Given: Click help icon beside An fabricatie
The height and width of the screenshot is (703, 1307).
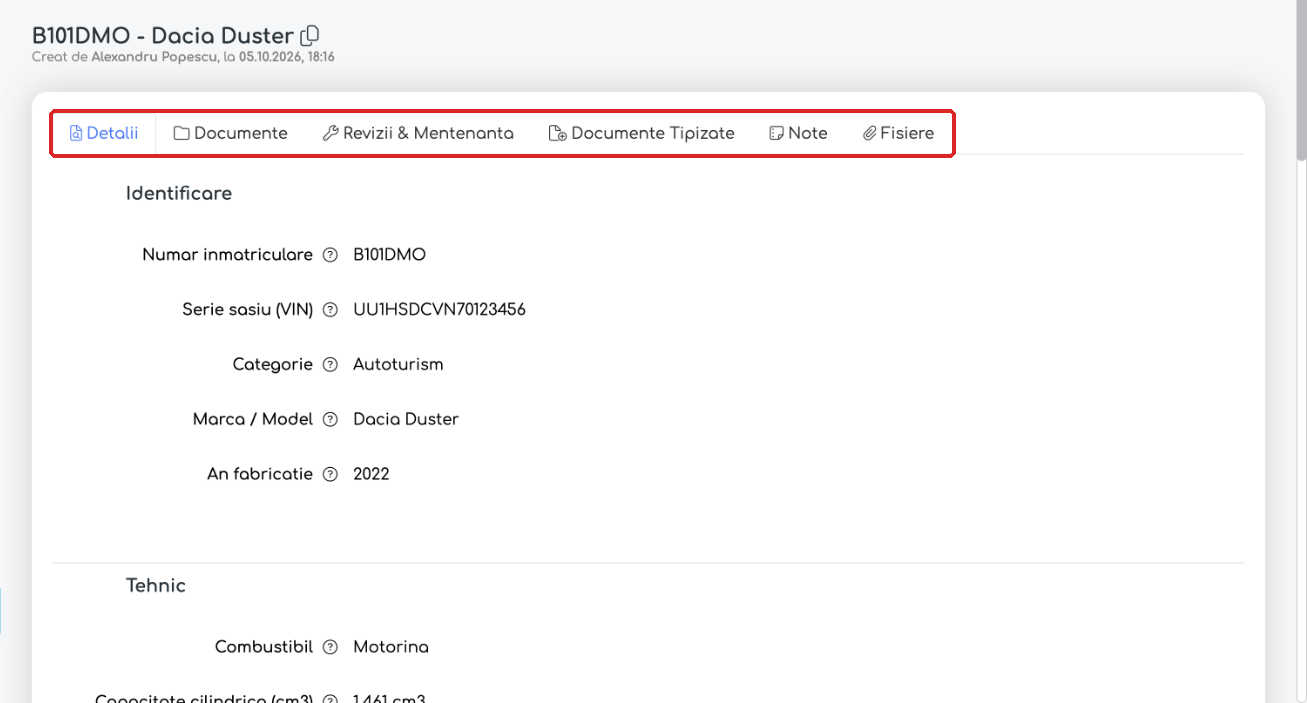Looking at the screenshot, I should point(330,474).
